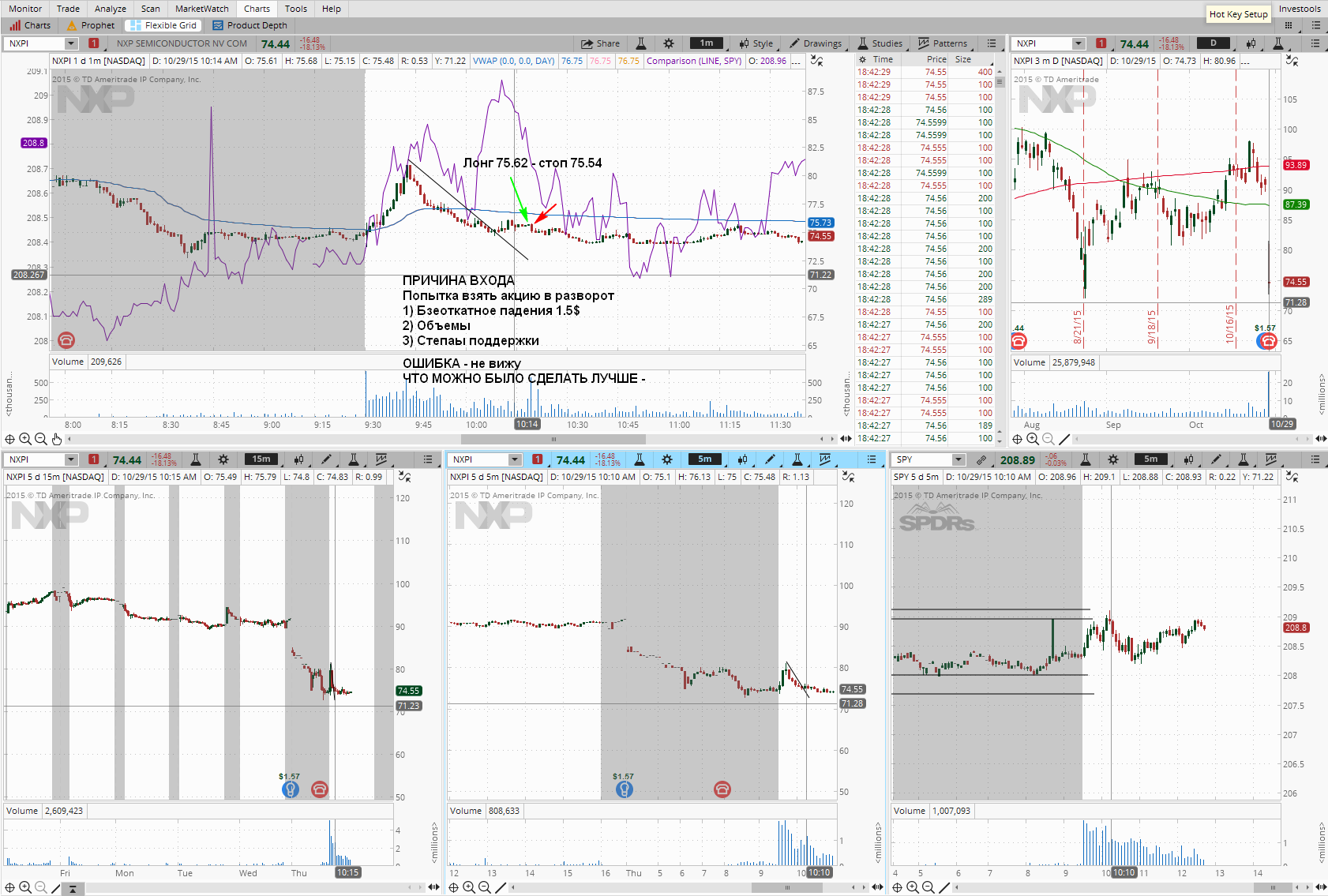This screenshot has width=1328, height=896.
Task: Open the Scan tab
Action: 150,9
